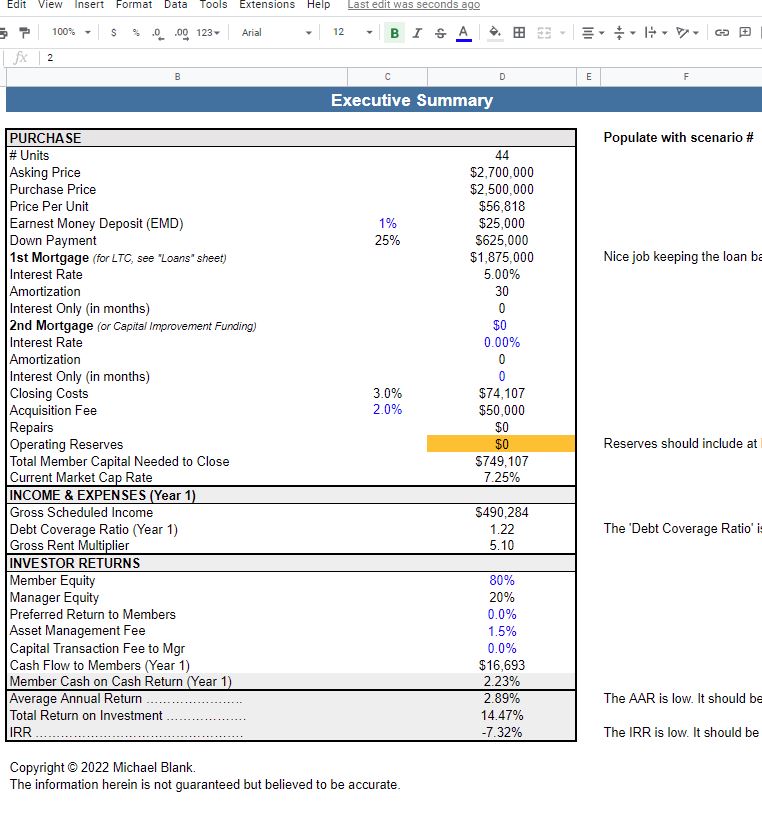The width and height of the screenshot is (762, 820).
Task: Open text wrapping dropdown
Action: point(655,33)
